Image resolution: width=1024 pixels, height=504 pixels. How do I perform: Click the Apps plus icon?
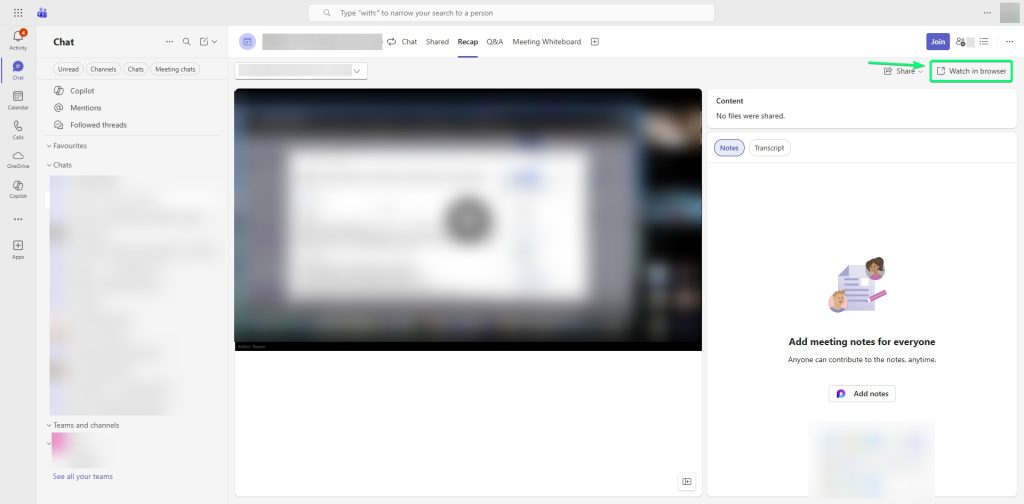[x=18, y=247]
